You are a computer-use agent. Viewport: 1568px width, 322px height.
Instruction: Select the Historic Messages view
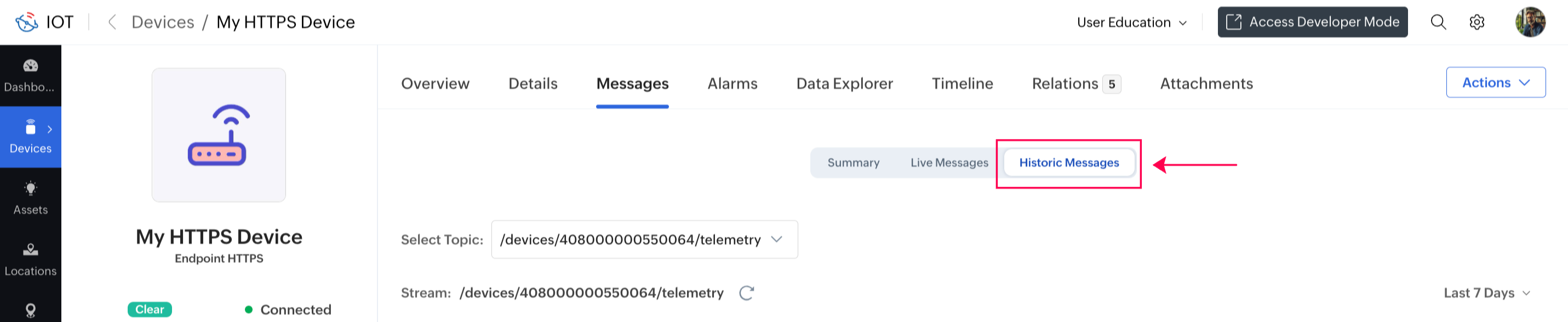click(x=1069, y=163)
